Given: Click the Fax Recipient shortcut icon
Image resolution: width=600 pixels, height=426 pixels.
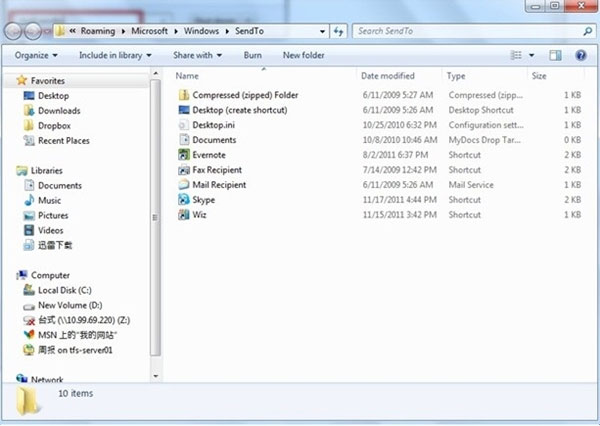Looking at the screenshot, I should (x=184, y=170).
